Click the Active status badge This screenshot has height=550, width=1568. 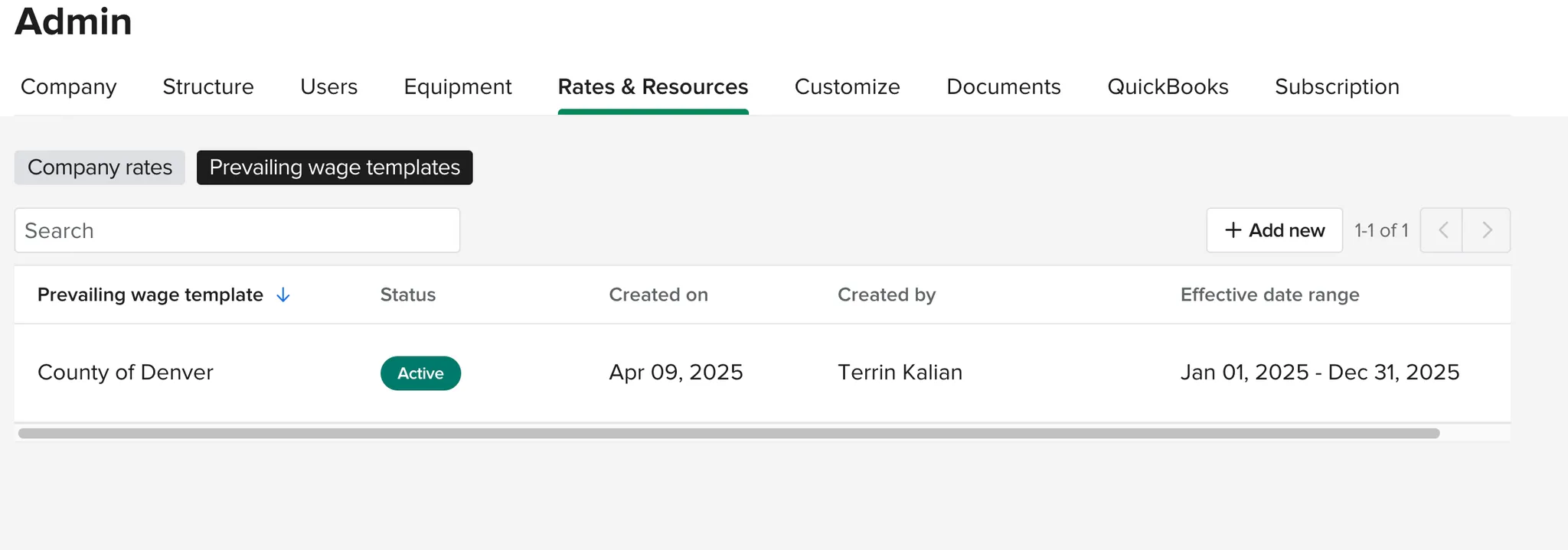(420, 373)
